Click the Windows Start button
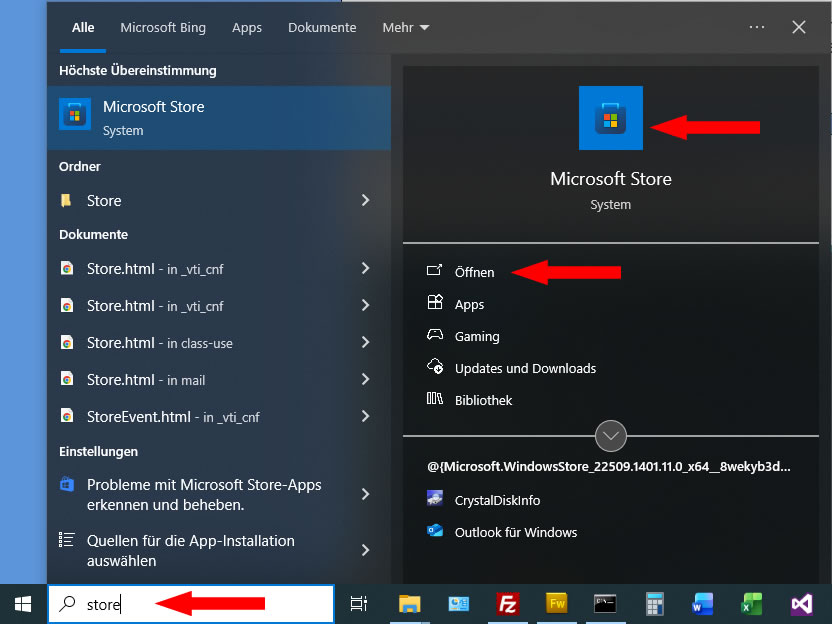The image size is (832, 624). click(23, 603)
